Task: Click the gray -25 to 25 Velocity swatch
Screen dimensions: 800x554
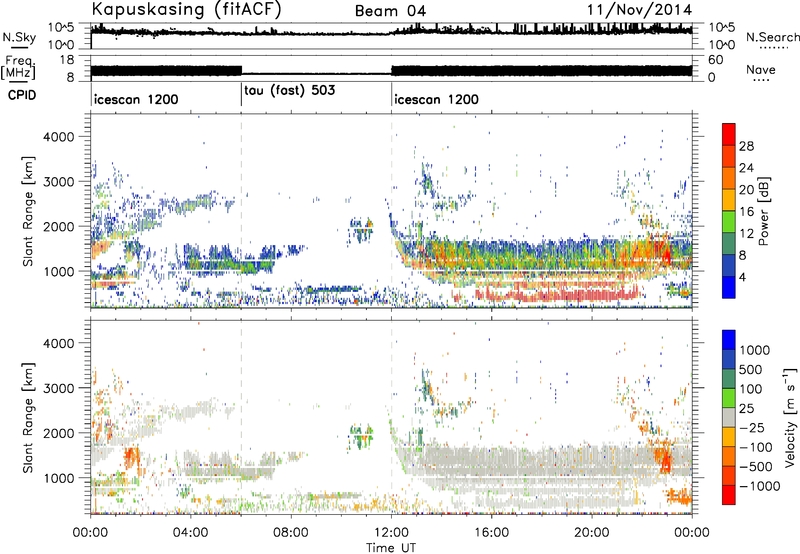Action: [x=729, y=418]
